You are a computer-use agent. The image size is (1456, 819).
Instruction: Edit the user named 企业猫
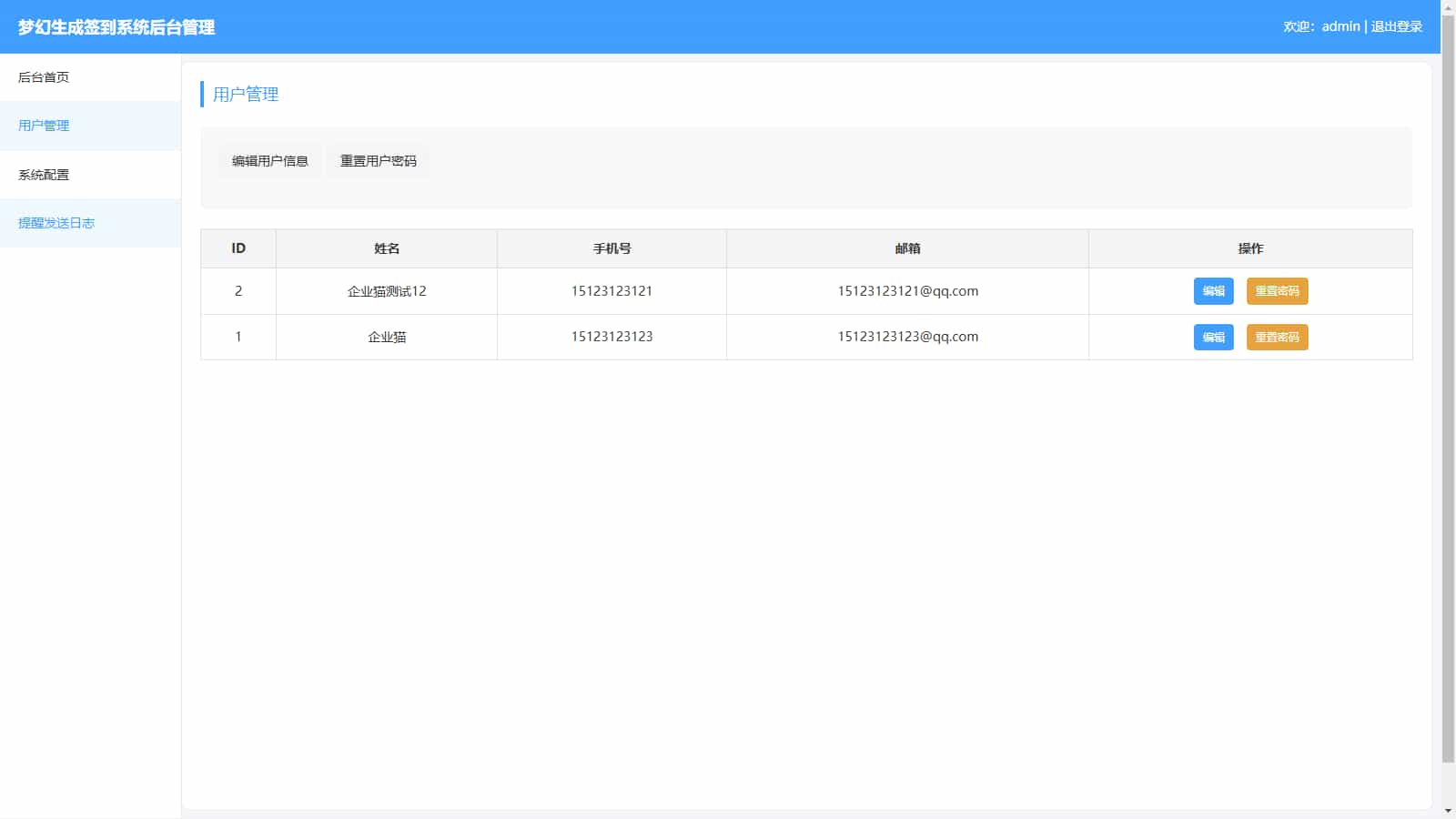(1213, 337)
